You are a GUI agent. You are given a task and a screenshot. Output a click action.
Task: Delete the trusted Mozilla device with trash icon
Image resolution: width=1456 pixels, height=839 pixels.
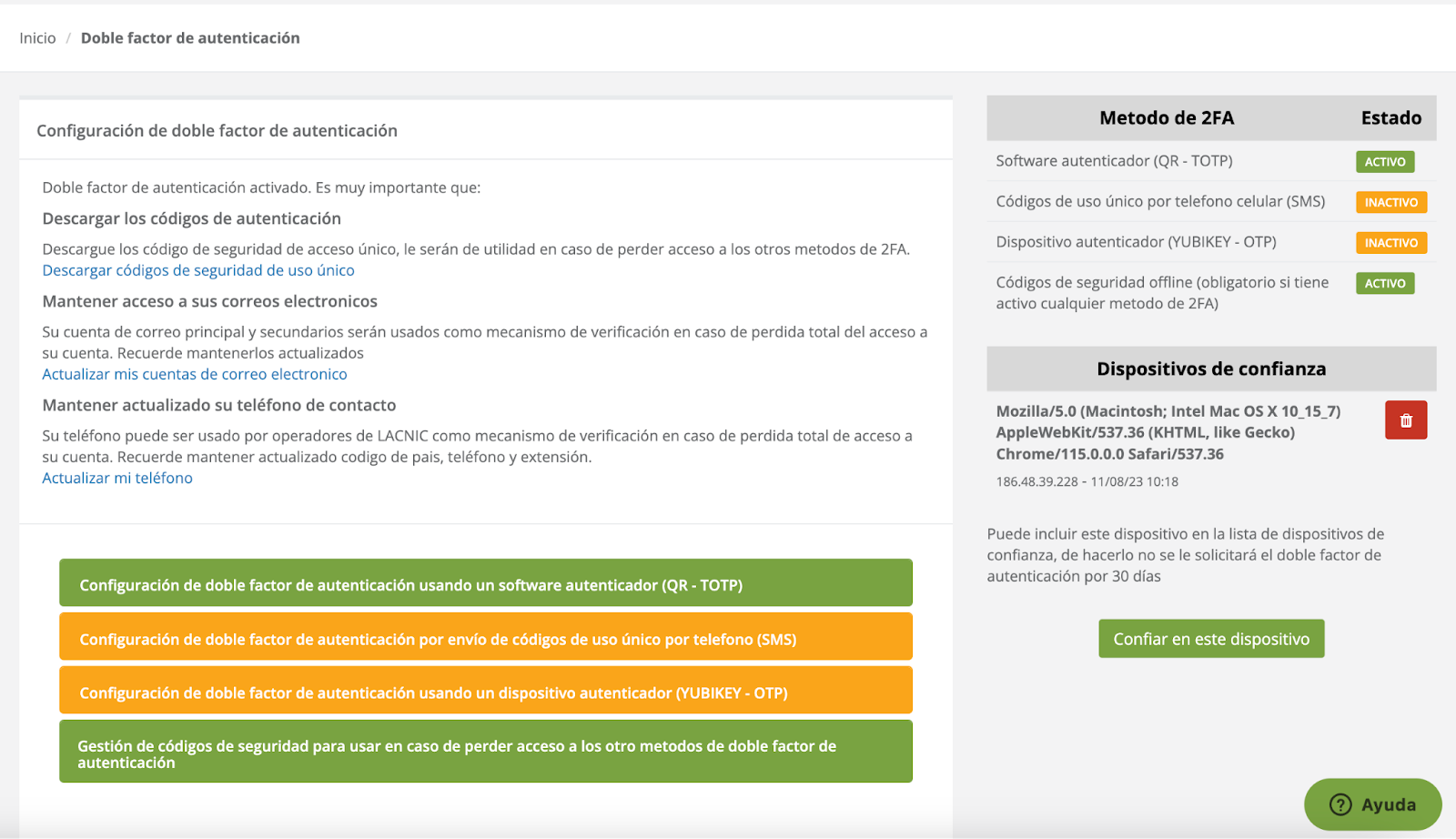click(1405, 420)
